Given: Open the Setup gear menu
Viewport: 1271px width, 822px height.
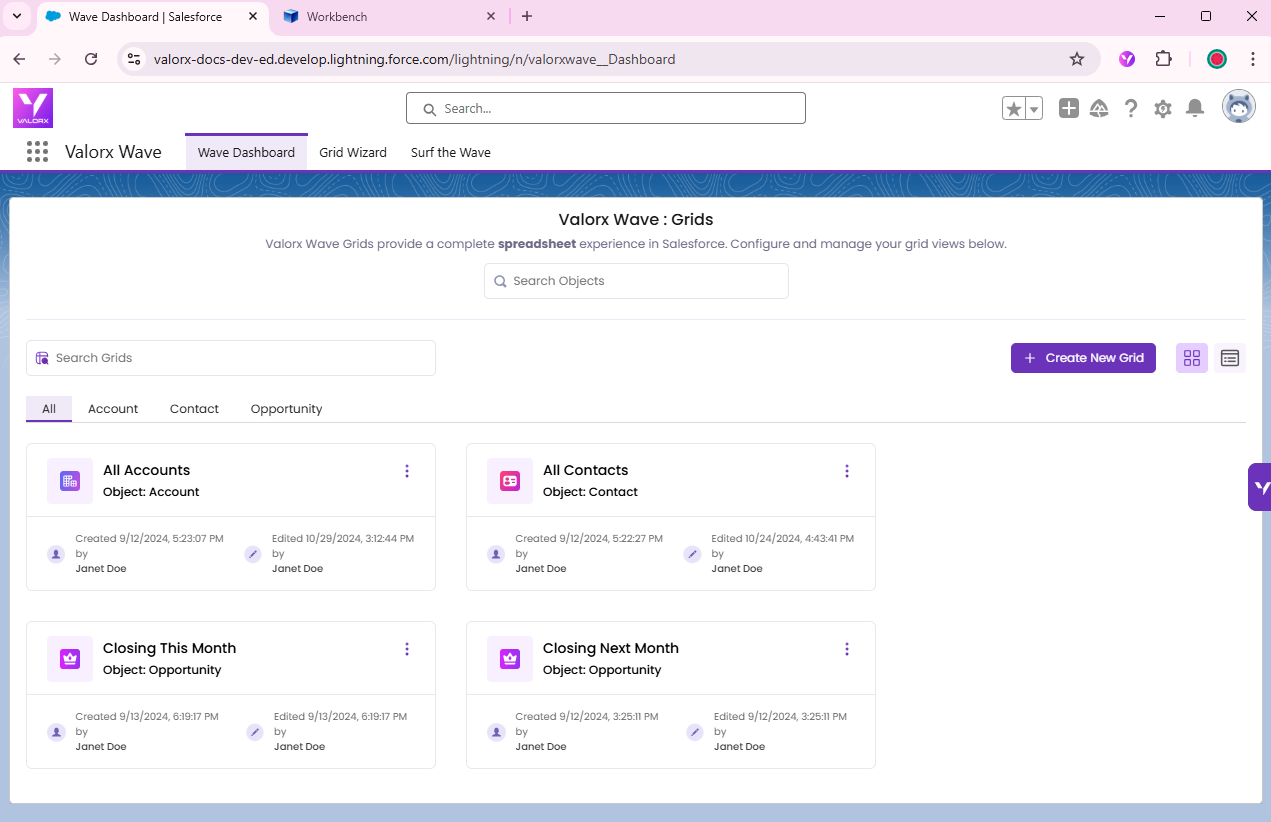Looking at the screenshot, I should 1162,108.
